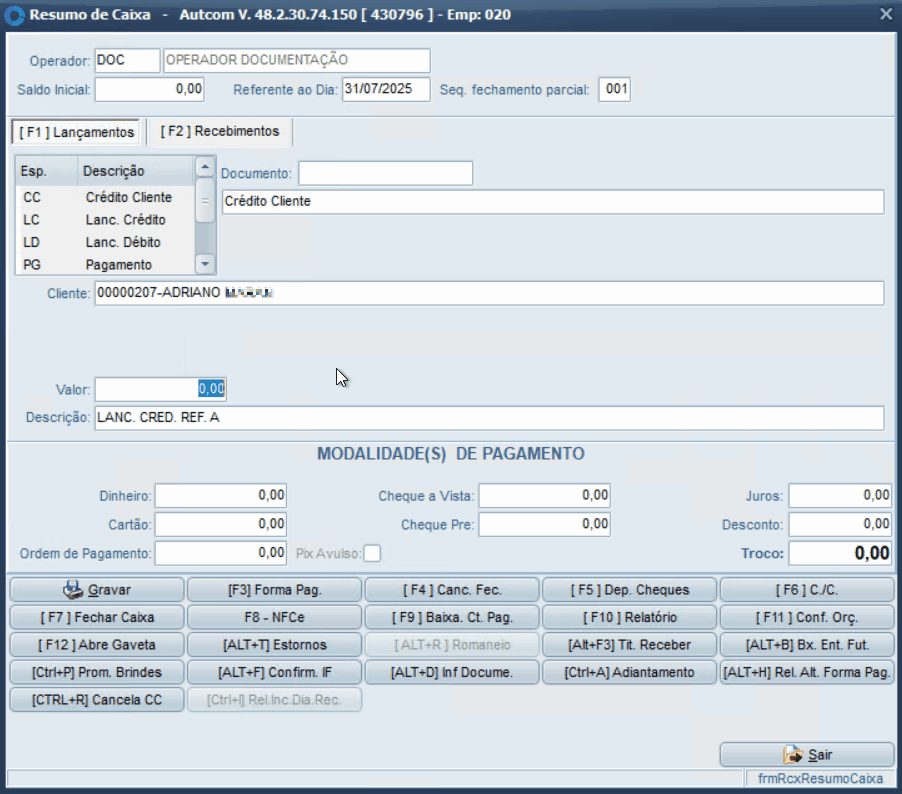Click the Esp. column header
902x794 pixels.
coord(47,171)
